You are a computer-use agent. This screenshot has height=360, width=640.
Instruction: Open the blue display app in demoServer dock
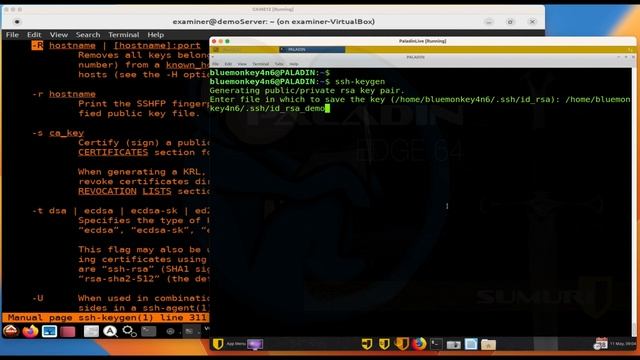pyautogui.click(x=49, y=331)
